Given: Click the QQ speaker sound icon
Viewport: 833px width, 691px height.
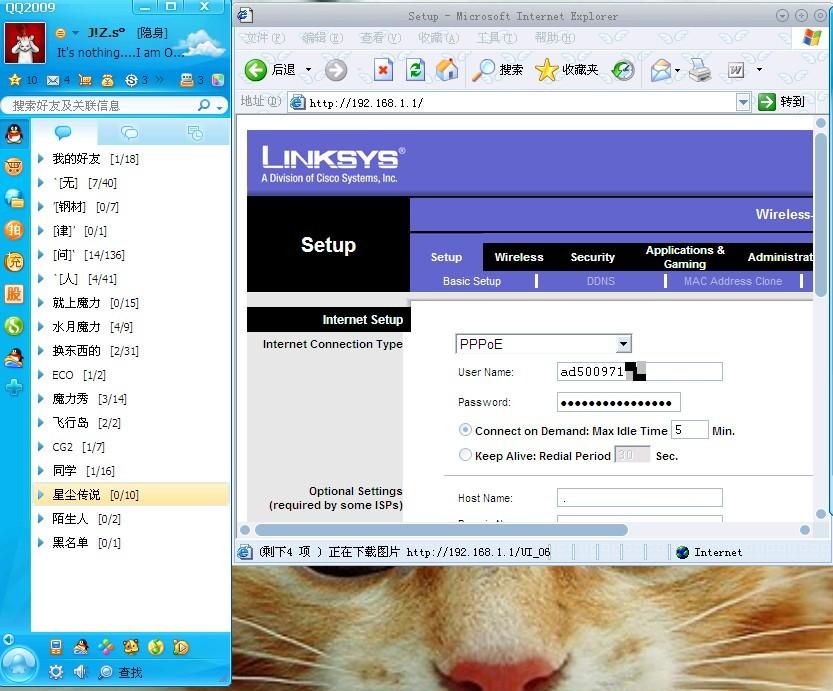Looking at the screenshot, I should pos(80,672).
